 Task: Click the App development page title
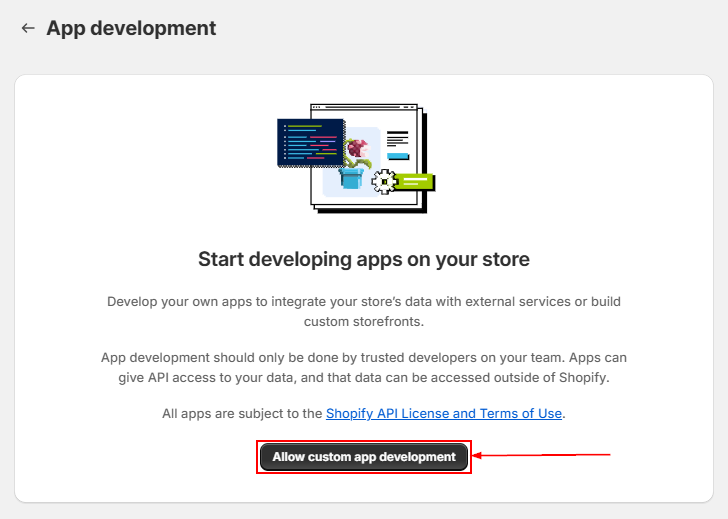point(131,28)
